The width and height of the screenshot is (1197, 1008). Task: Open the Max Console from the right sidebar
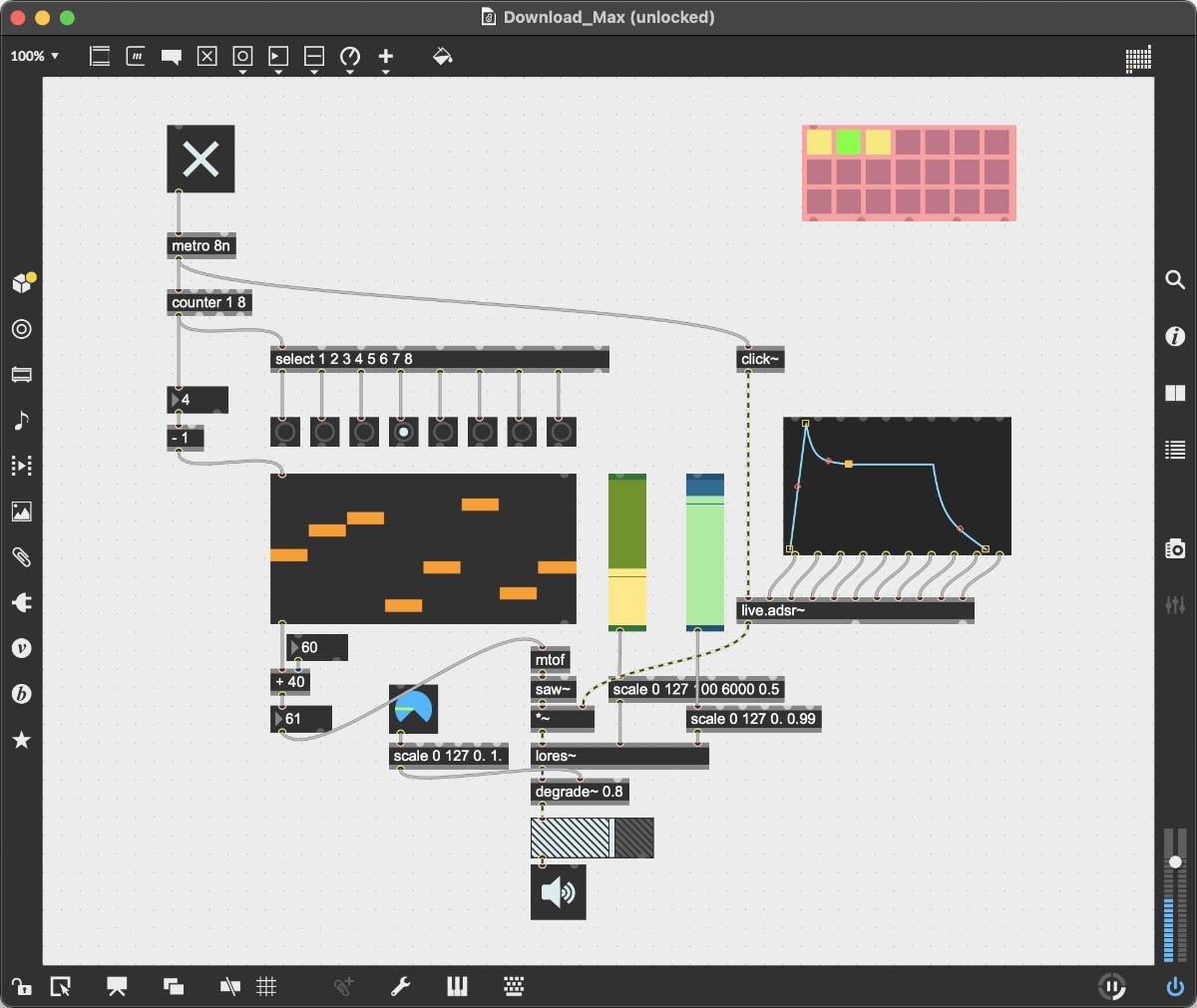1175,450
